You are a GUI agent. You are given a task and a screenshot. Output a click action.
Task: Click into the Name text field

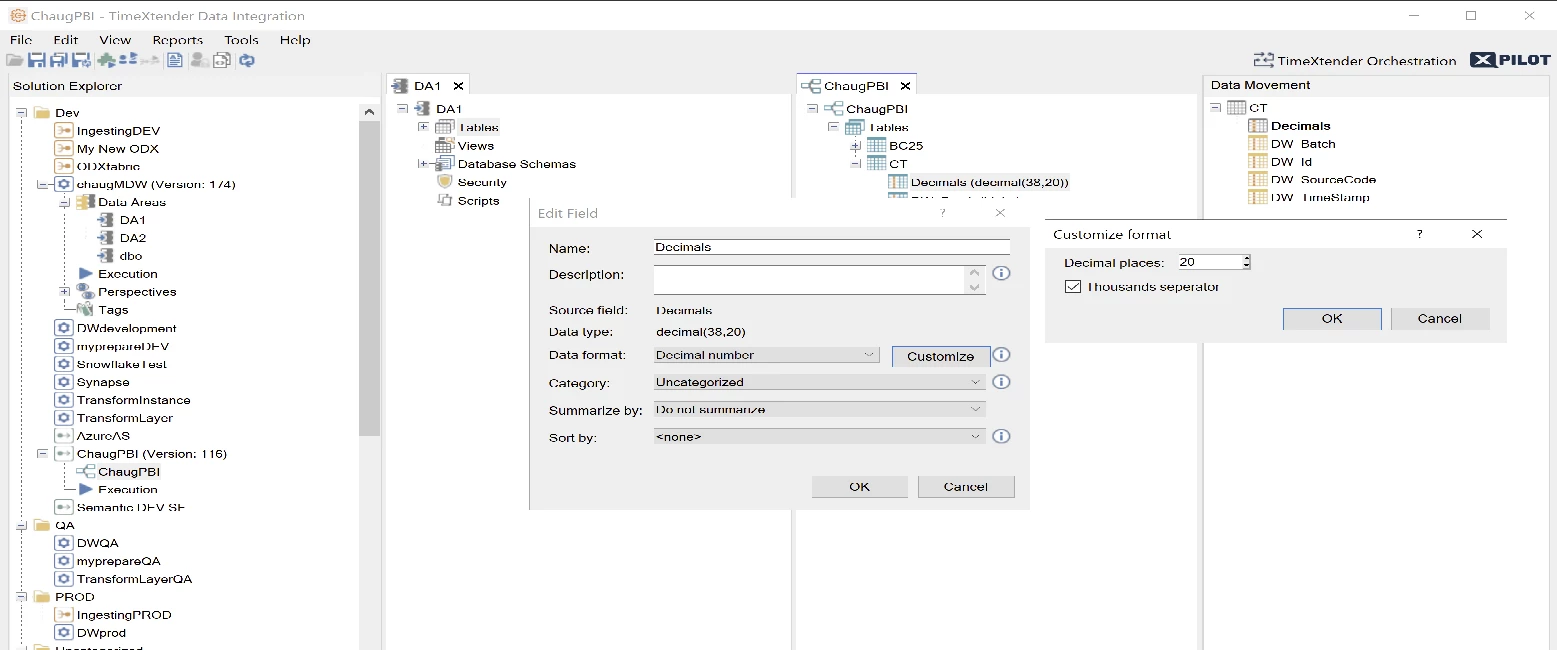point(831,247)
